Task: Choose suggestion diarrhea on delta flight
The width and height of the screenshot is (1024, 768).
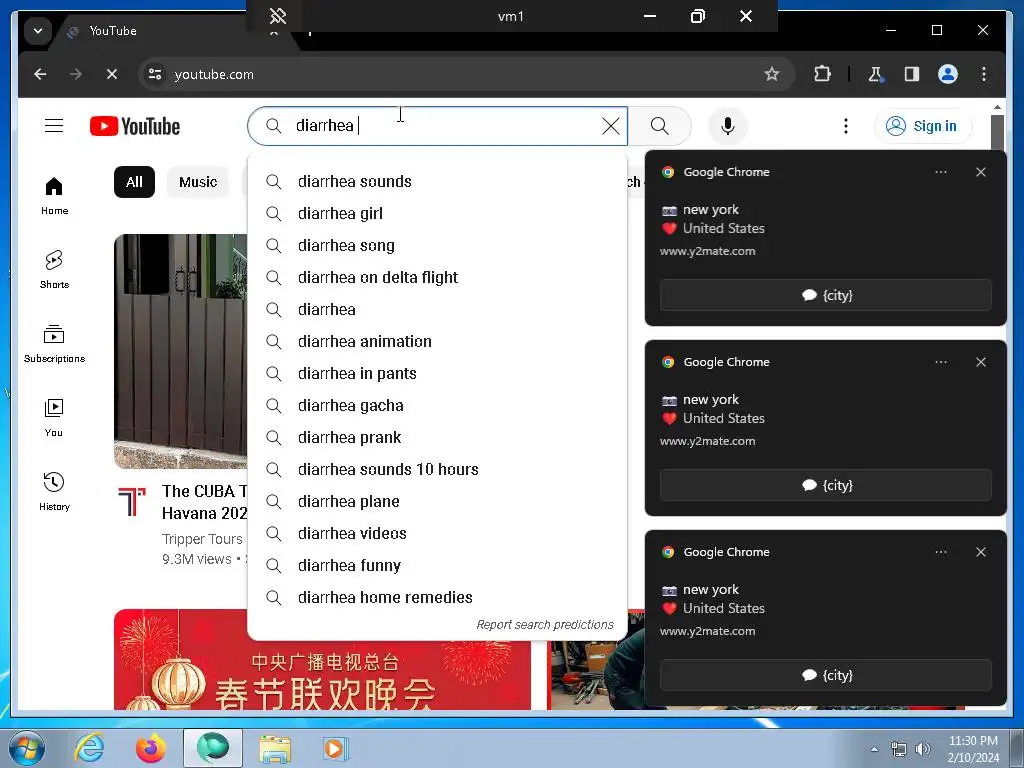Action: click(x=438, y=278)
